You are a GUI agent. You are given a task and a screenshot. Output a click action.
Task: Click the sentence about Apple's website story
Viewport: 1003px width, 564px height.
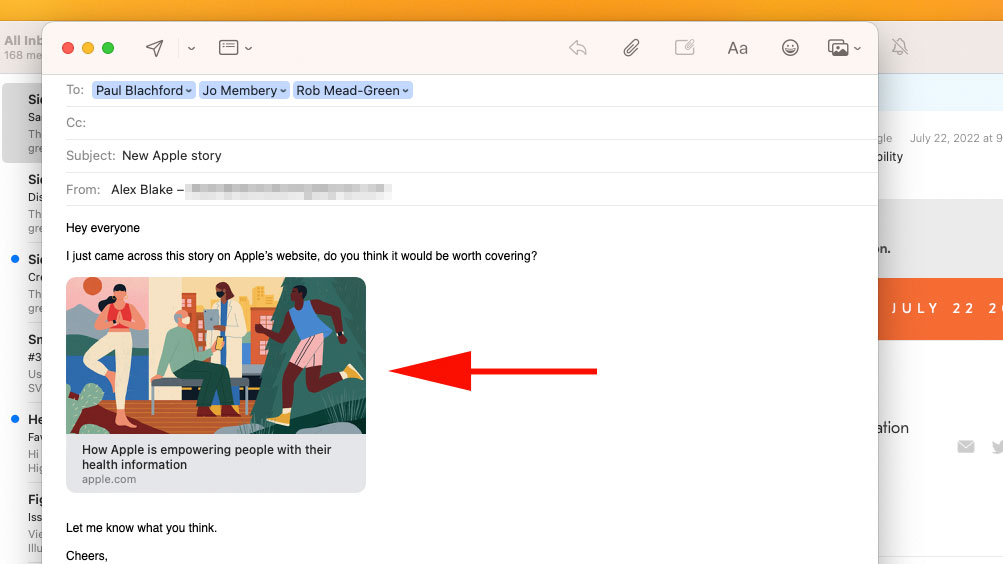(x=301, y=256)
